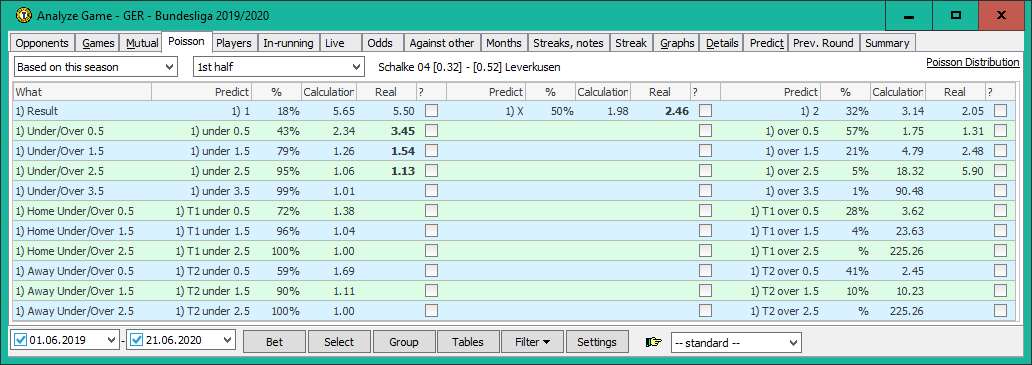Image resolution: width=1032 pixels, height=365 pixels.
Task: Open the '-- standard --' template dropdown
Action: (x=736, y=342)
